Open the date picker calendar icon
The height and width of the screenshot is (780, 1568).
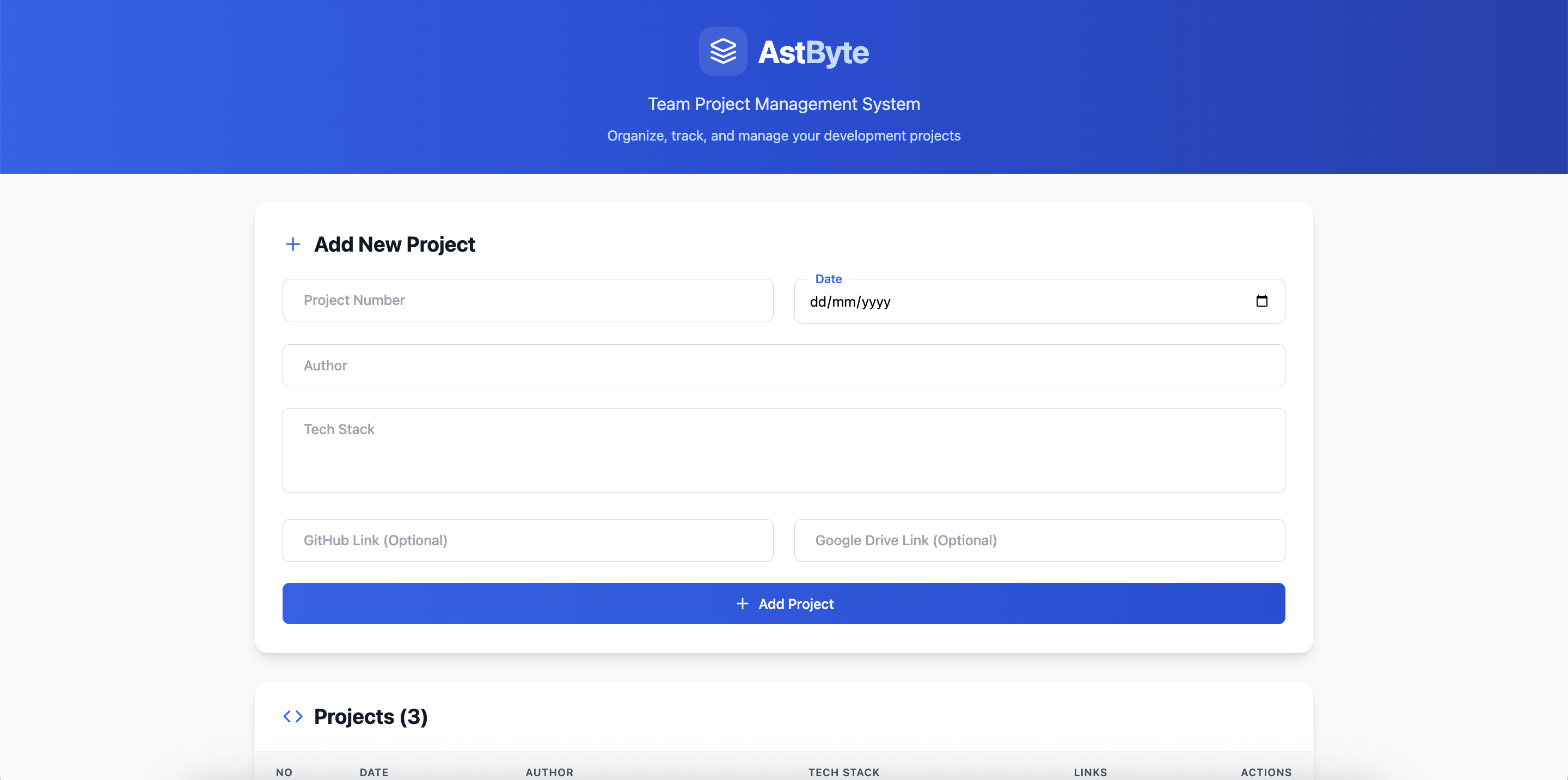1261,301
